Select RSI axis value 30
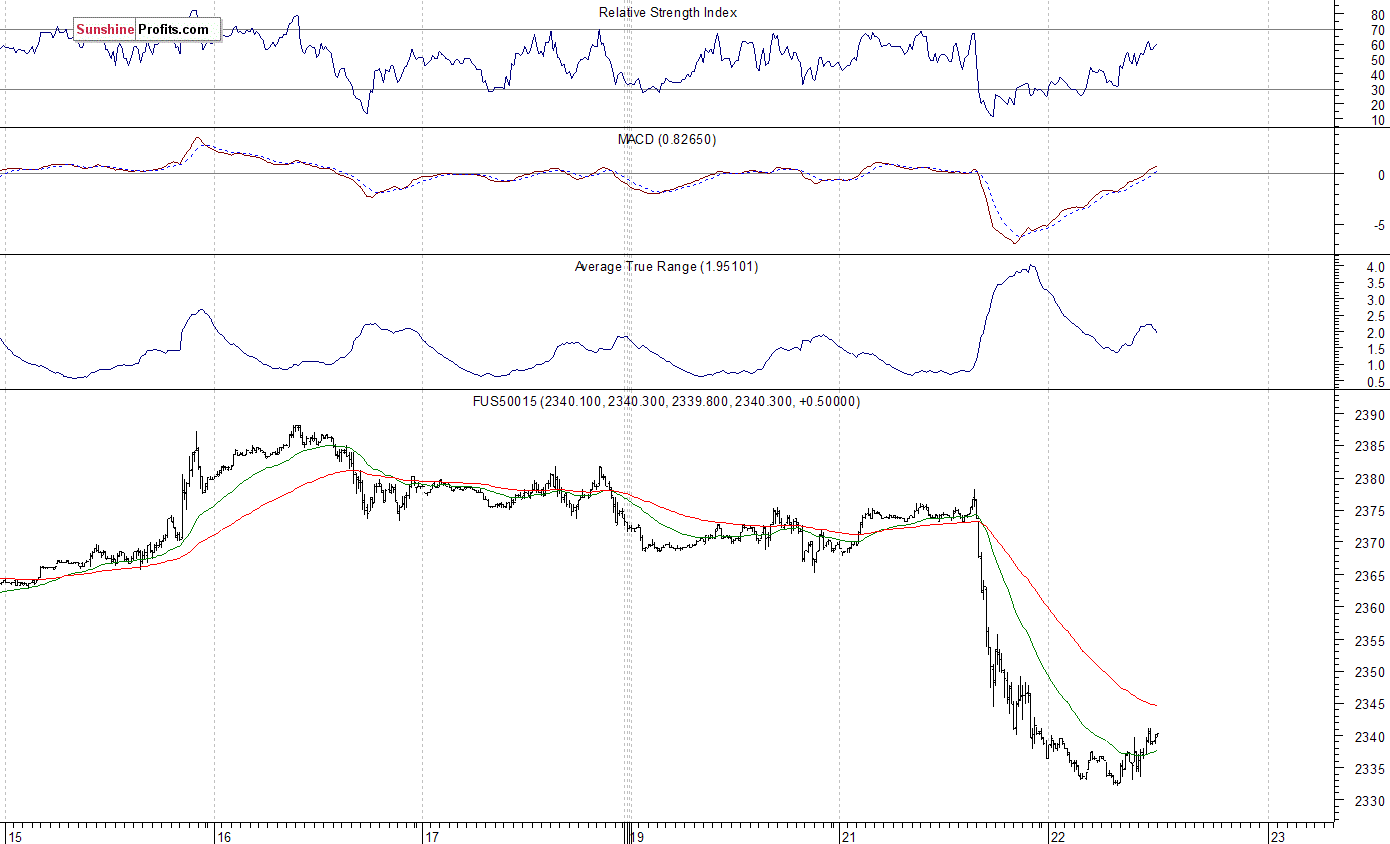Screen dimensions: 1390x844 pos(1378,90)
